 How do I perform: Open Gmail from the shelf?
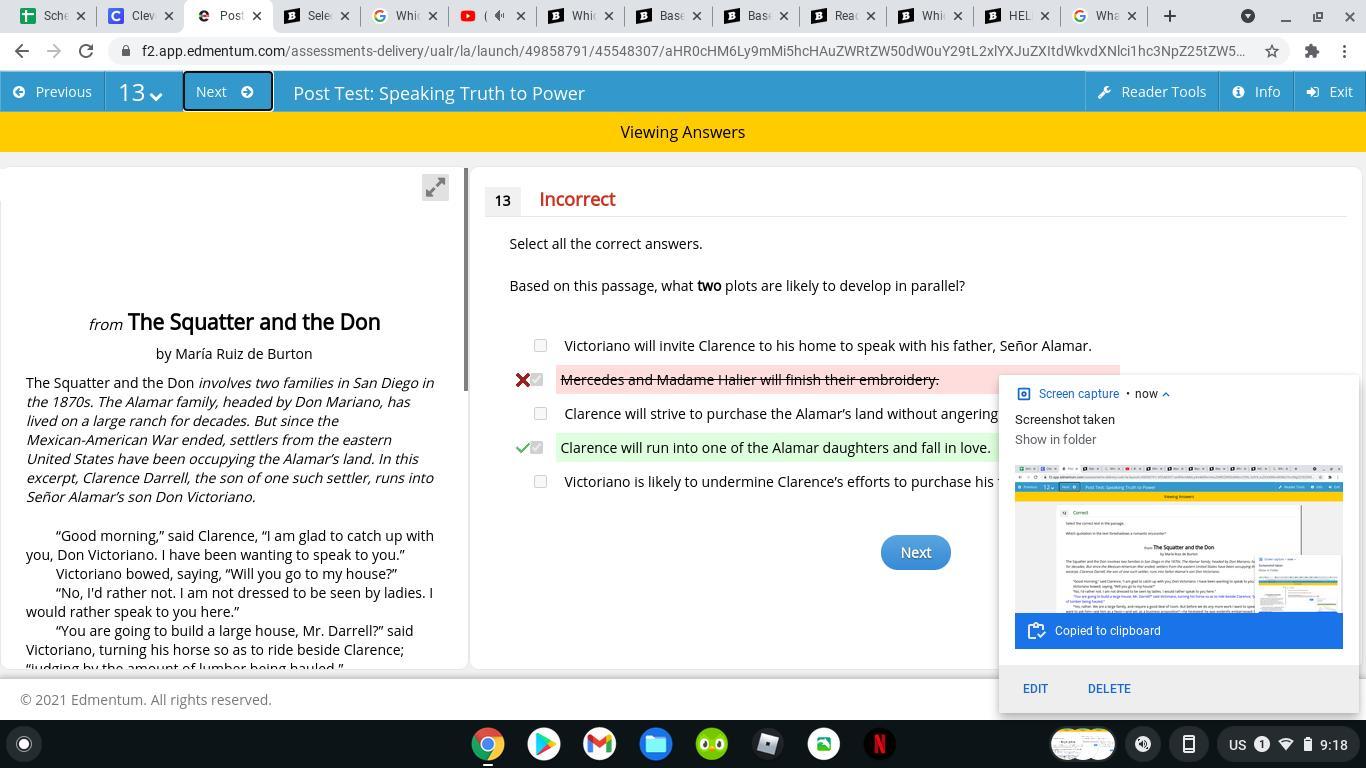point(600,744)
